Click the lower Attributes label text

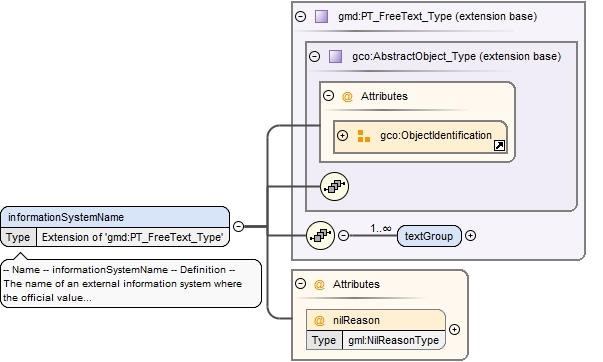click(356, 284)
